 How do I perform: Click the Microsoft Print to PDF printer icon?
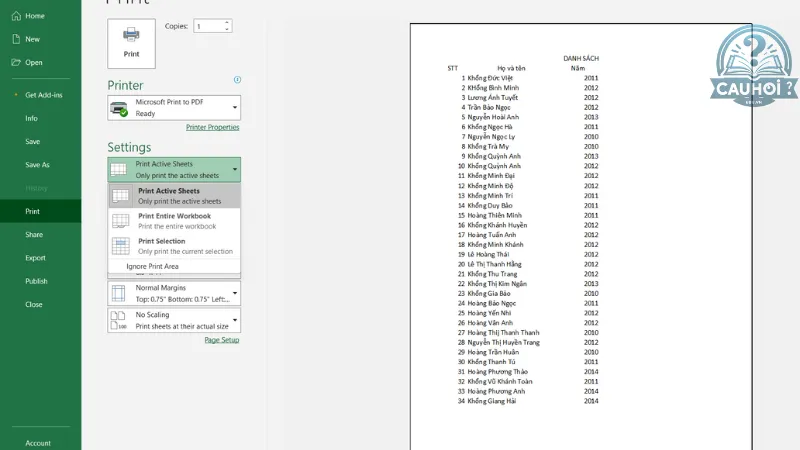tap(119, 108)
